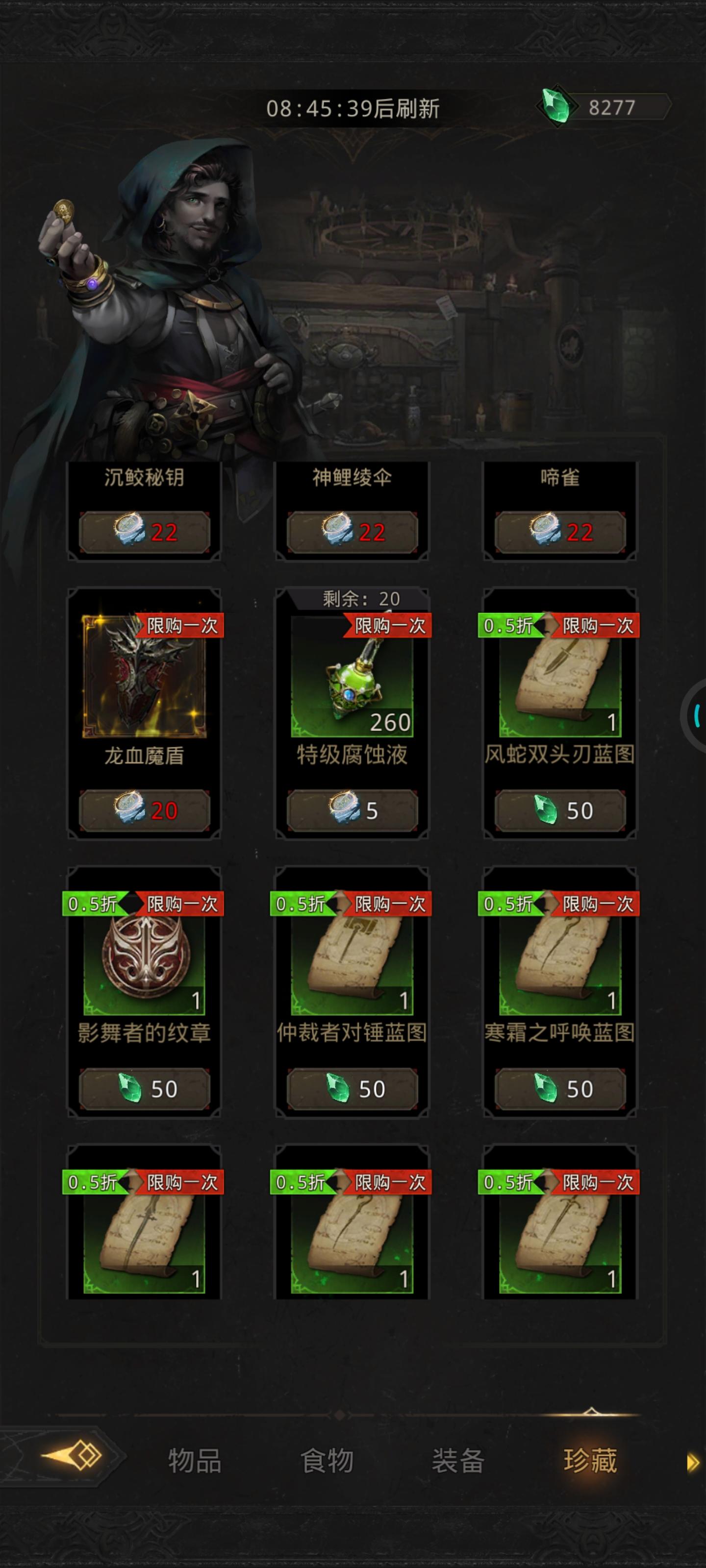Select the 特级腐蚀液 potion icon
The width and height of the screenshot is (706, 1568).
pyautogui.click(x=352, y=676)
